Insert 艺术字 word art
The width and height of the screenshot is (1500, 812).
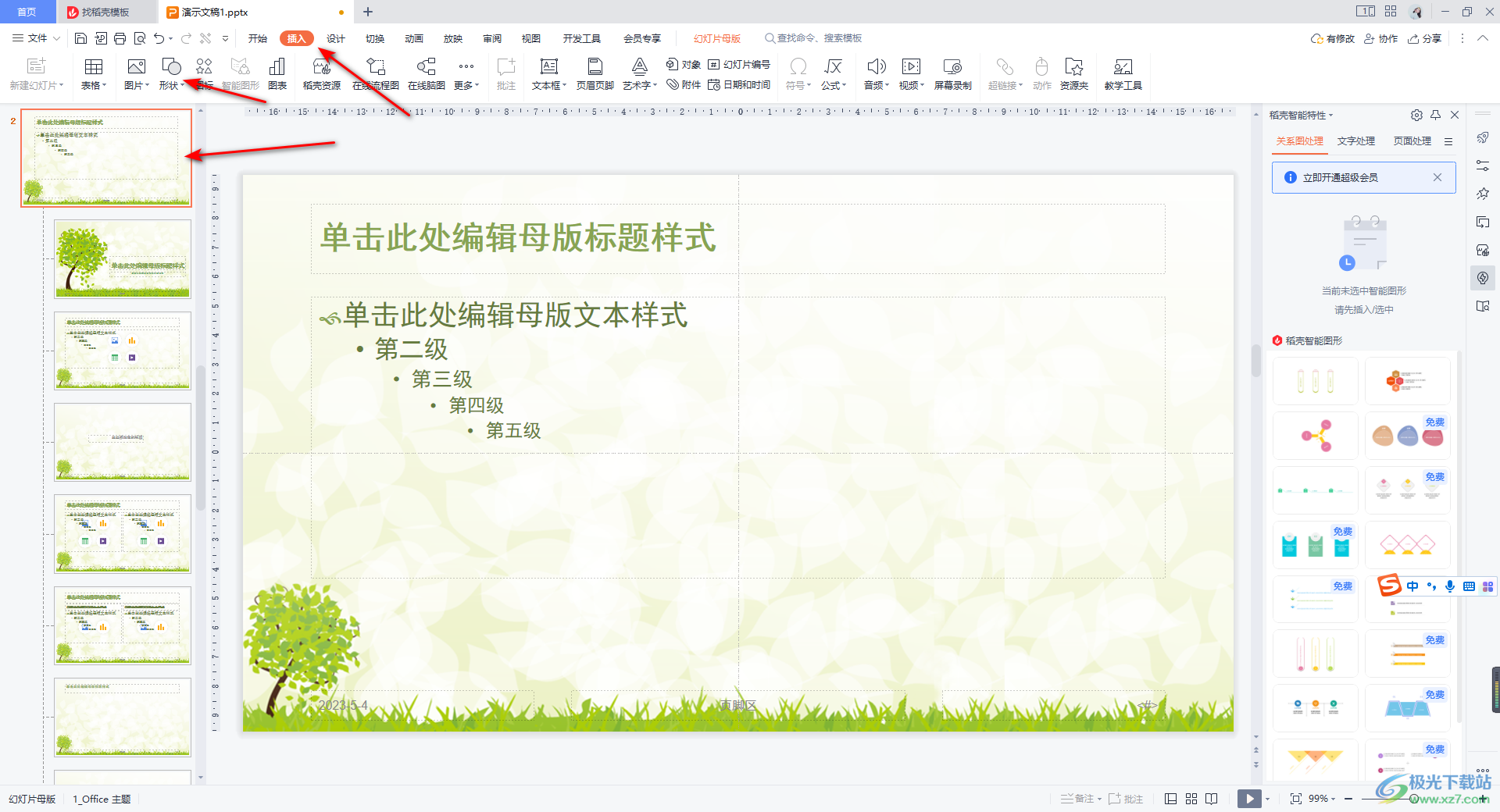coord(640,74)
